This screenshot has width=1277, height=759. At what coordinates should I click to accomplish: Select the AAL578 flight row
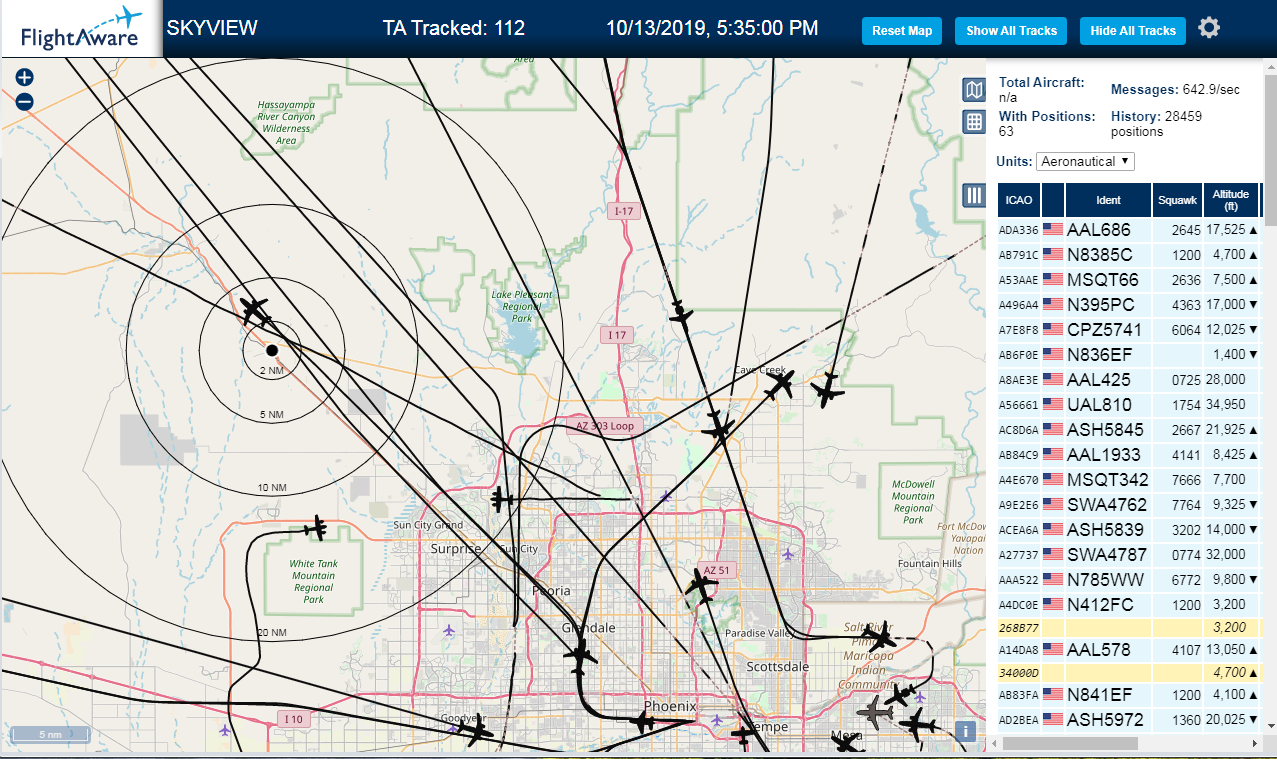(1128, 650)
